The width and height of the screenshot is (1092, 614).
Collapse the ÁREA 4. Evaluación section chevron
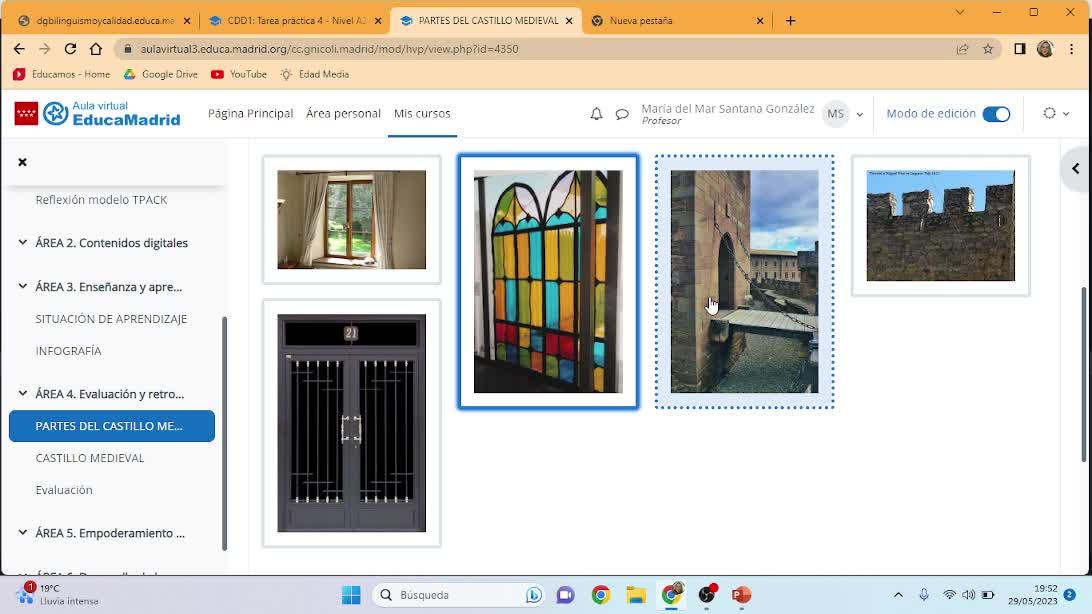click(22, 393)
